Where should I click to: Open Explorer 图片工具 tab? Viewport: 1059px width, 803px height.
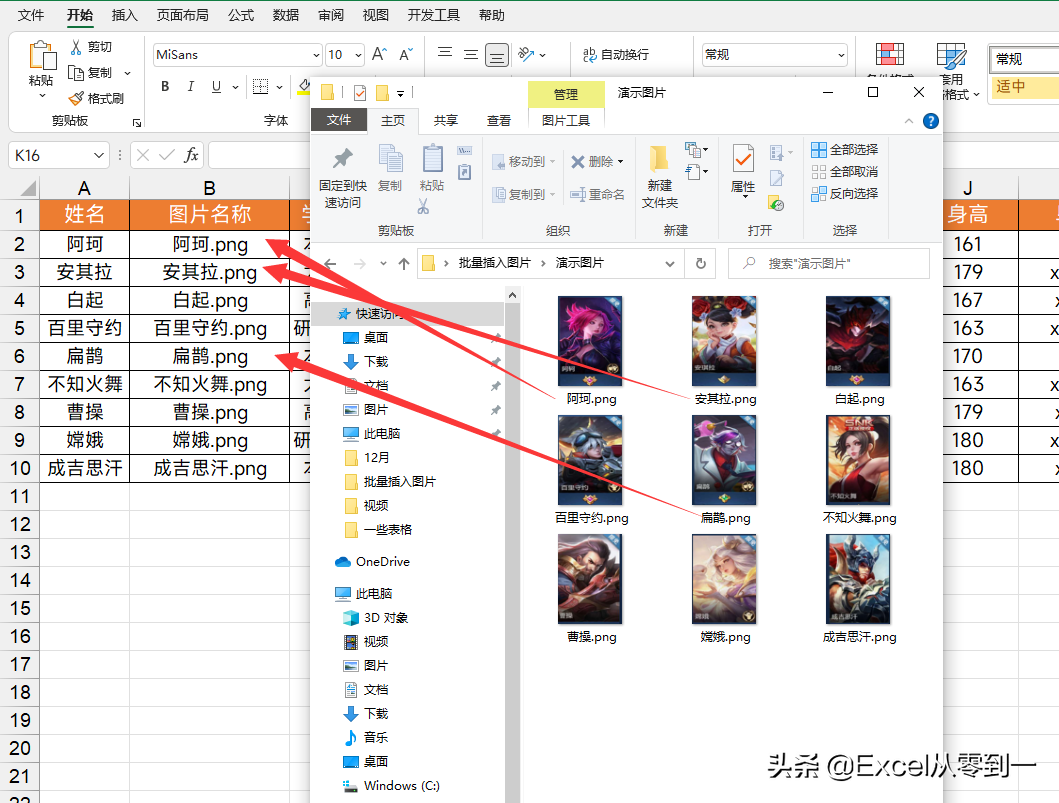click(x=566, y=120)
